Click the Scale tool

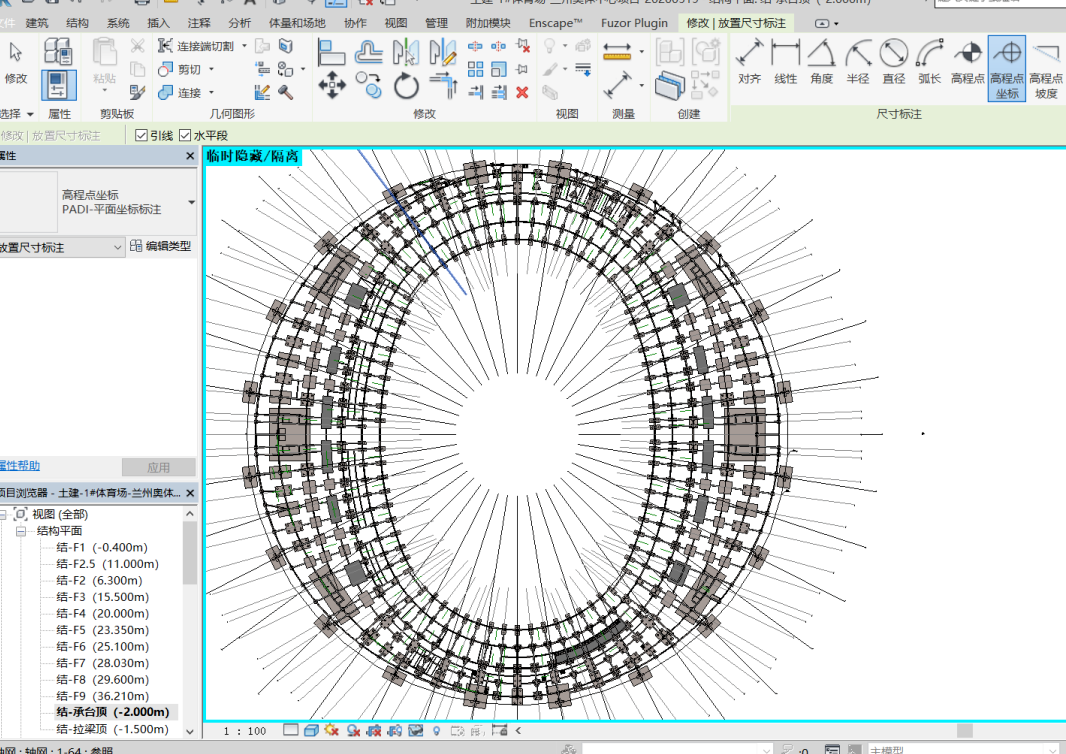point(499,69)
